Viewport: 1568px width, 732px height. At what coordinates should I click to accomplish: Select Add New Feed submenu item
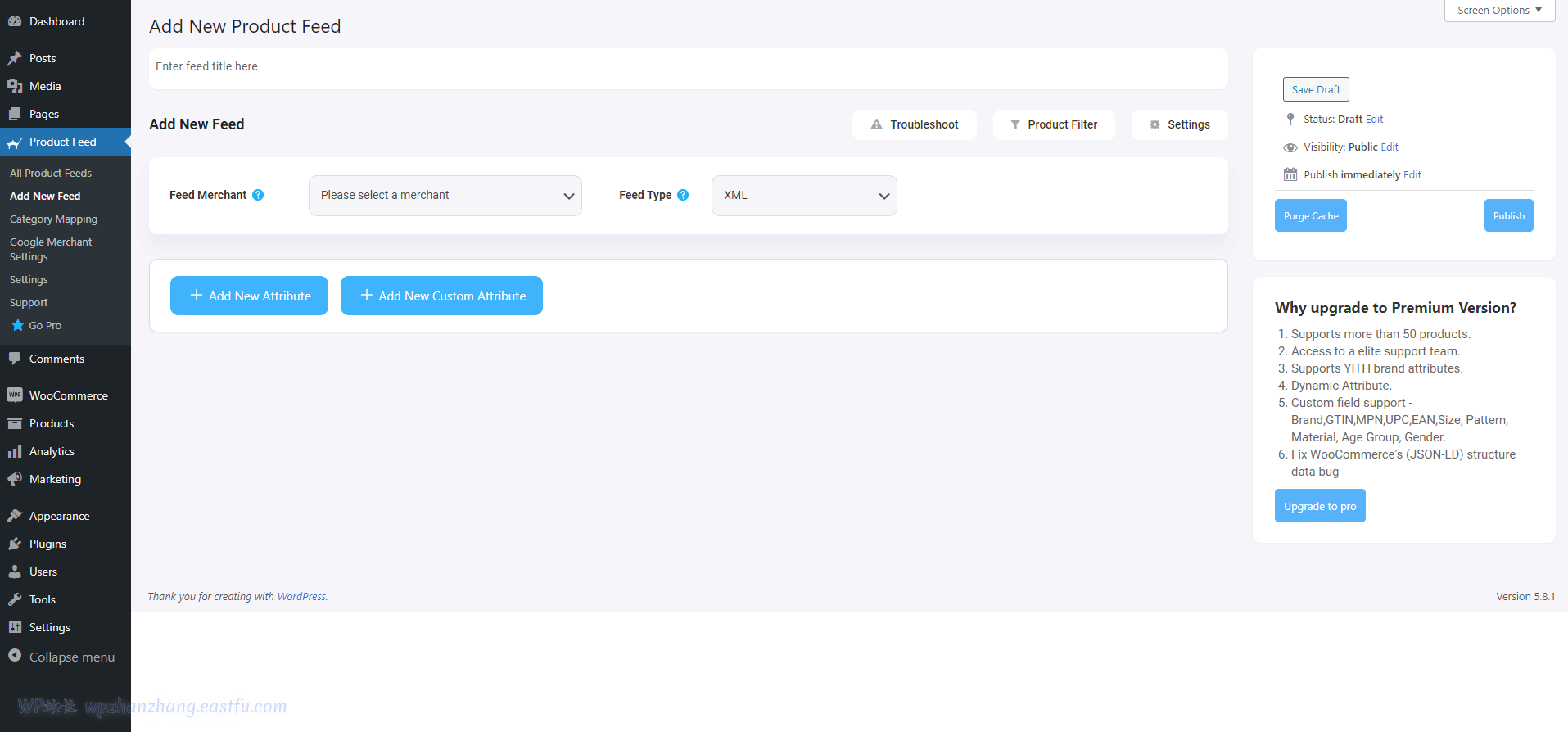45,196
